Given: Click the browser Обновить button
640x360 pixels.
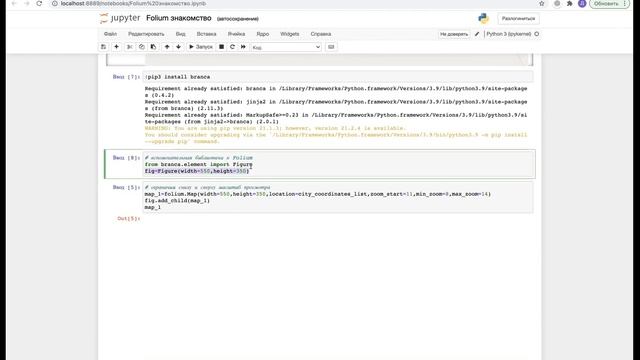Looking at the screenshot, I should coord(609,4).
